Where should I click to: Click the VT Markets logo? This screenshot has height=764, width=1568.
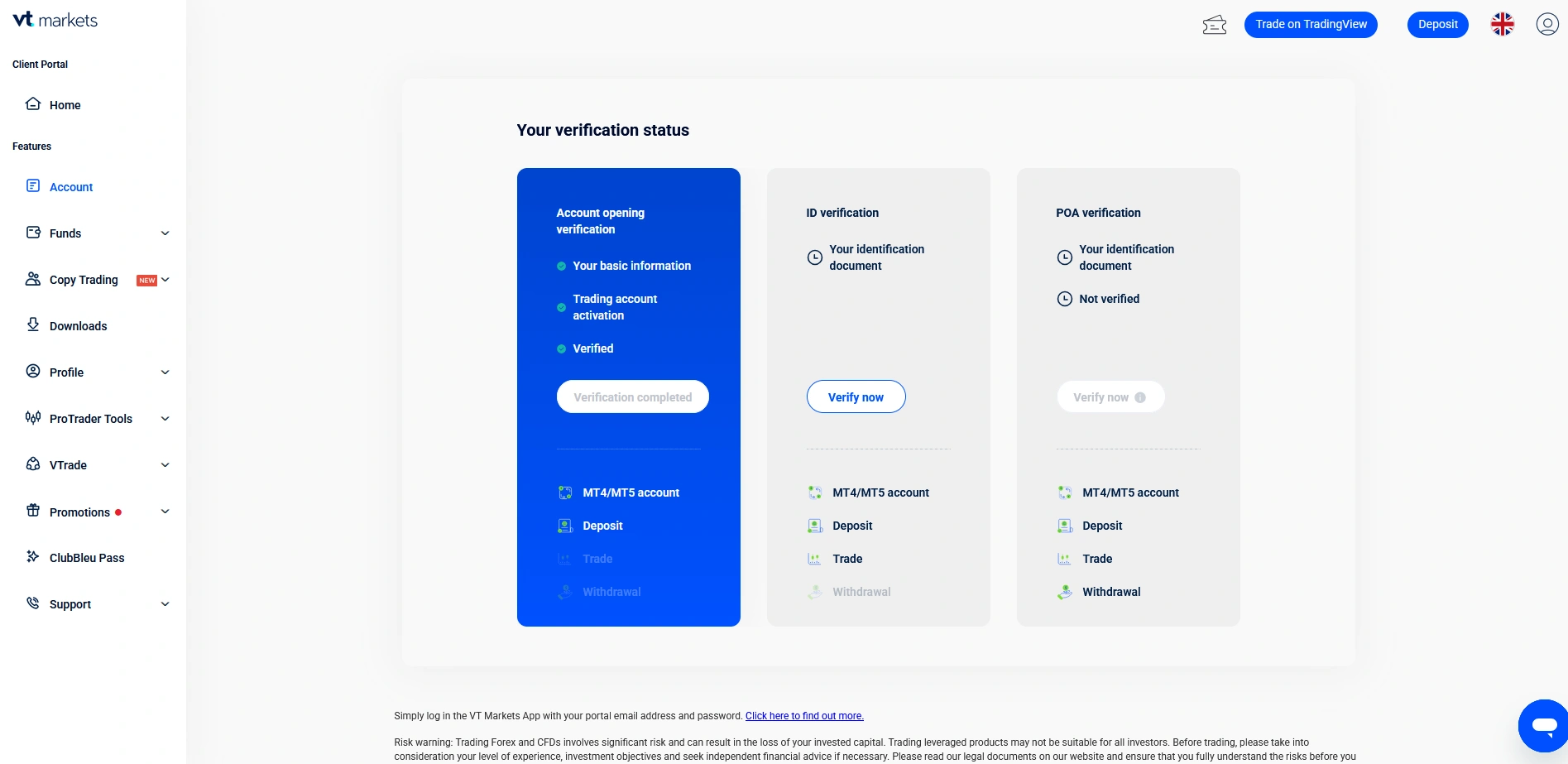coord(55,20)
